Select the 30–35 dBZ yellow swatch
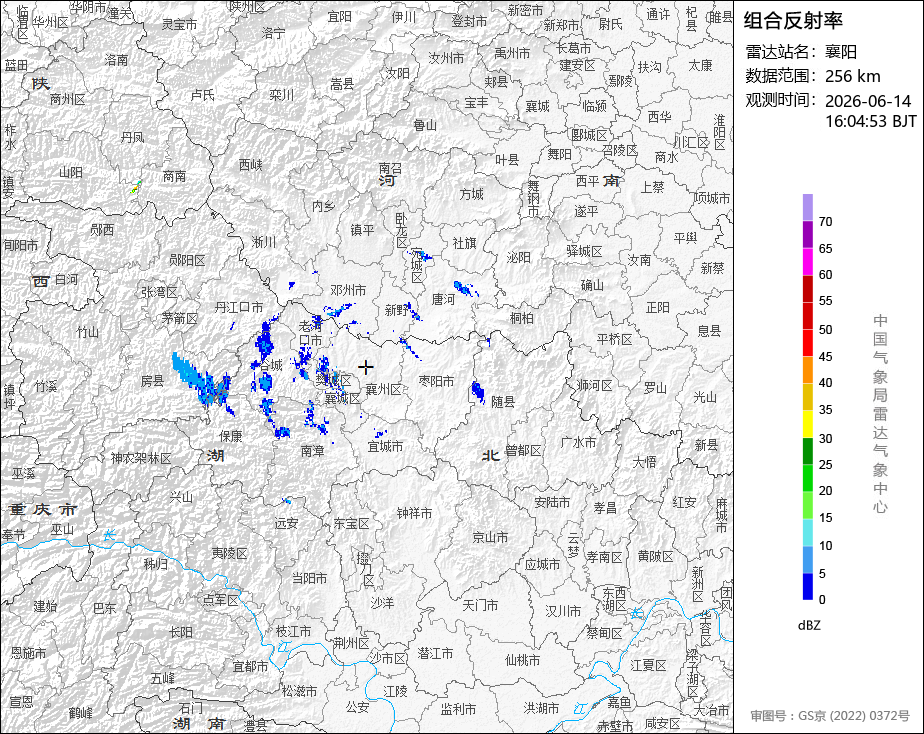The image size is (924, 734). [807, 424]
